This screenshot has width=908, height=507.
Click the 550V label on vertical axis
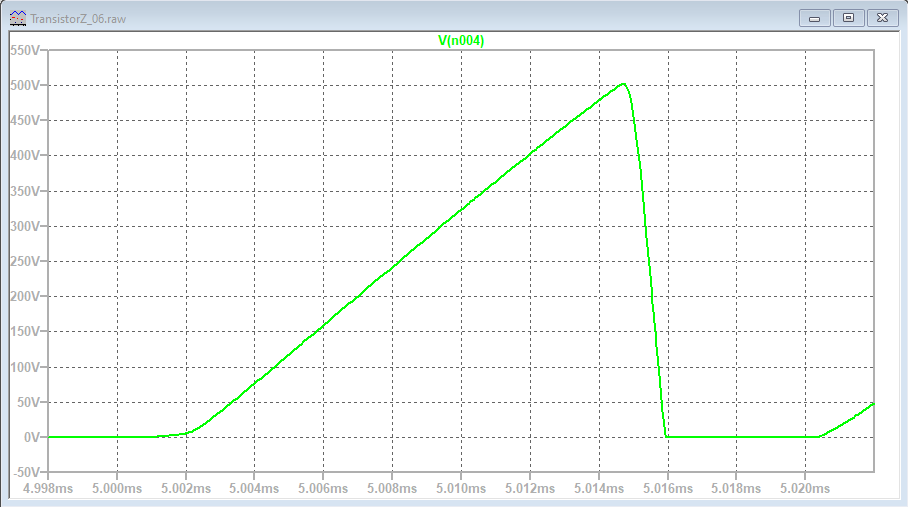[x=26, y=50]
